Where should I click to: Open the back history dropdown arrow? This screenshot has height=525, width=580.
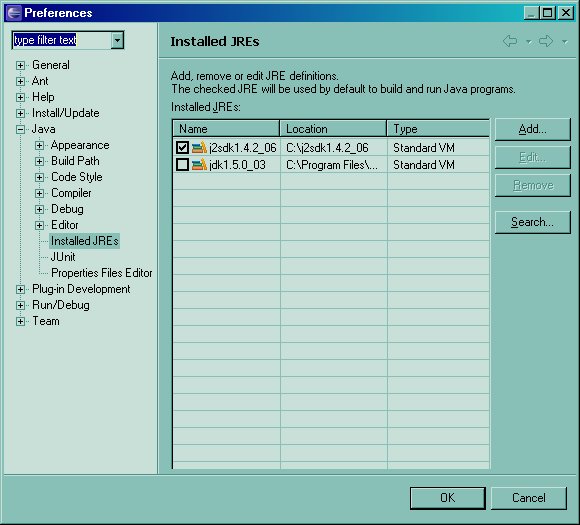529,42
